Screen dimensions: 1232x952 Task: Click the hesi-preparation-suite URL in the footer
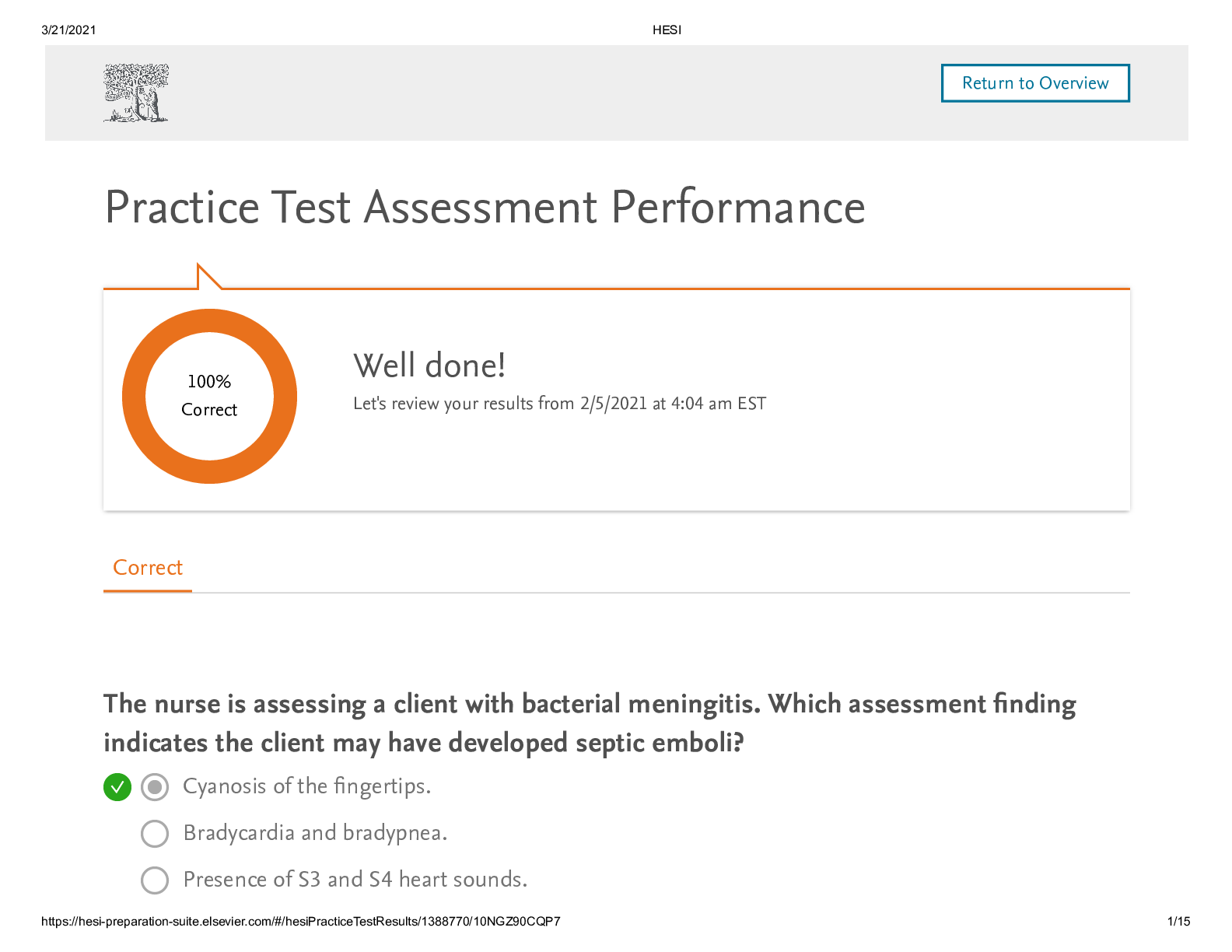(300, 922)
